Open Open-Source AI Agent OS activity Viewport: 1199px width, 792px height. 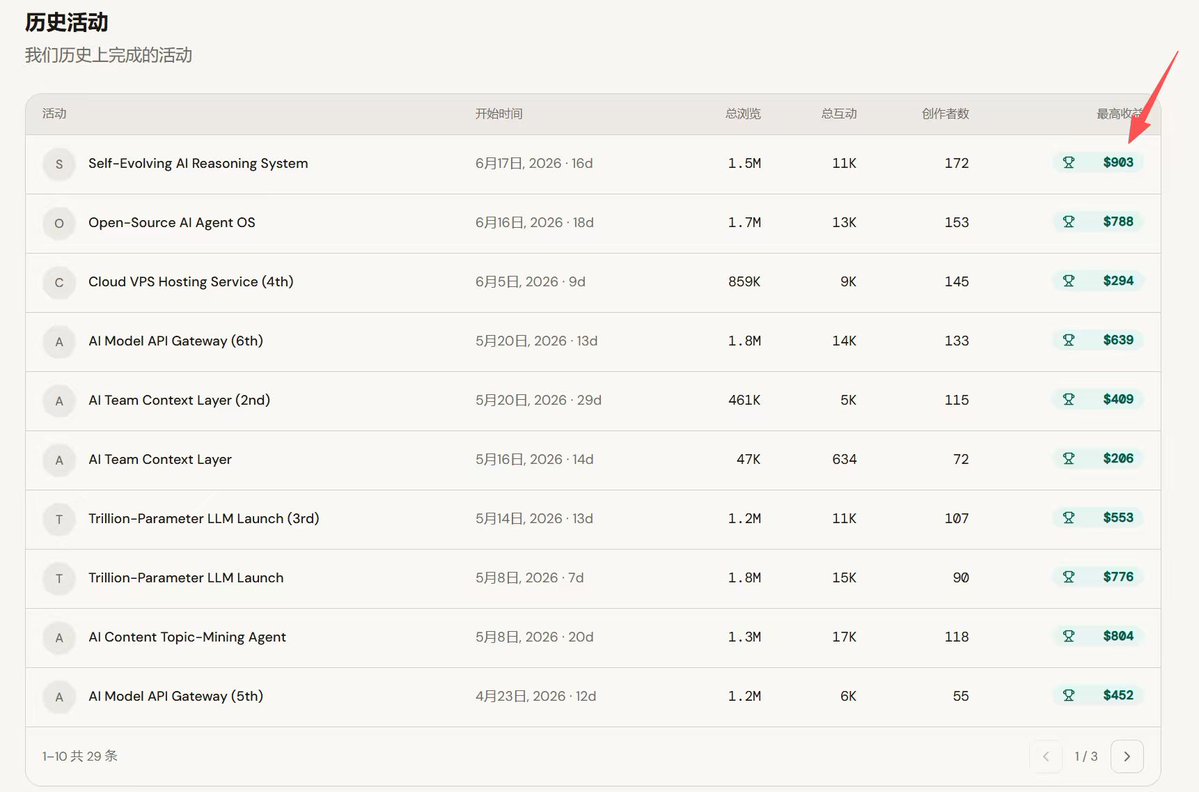tap(172, 222)
